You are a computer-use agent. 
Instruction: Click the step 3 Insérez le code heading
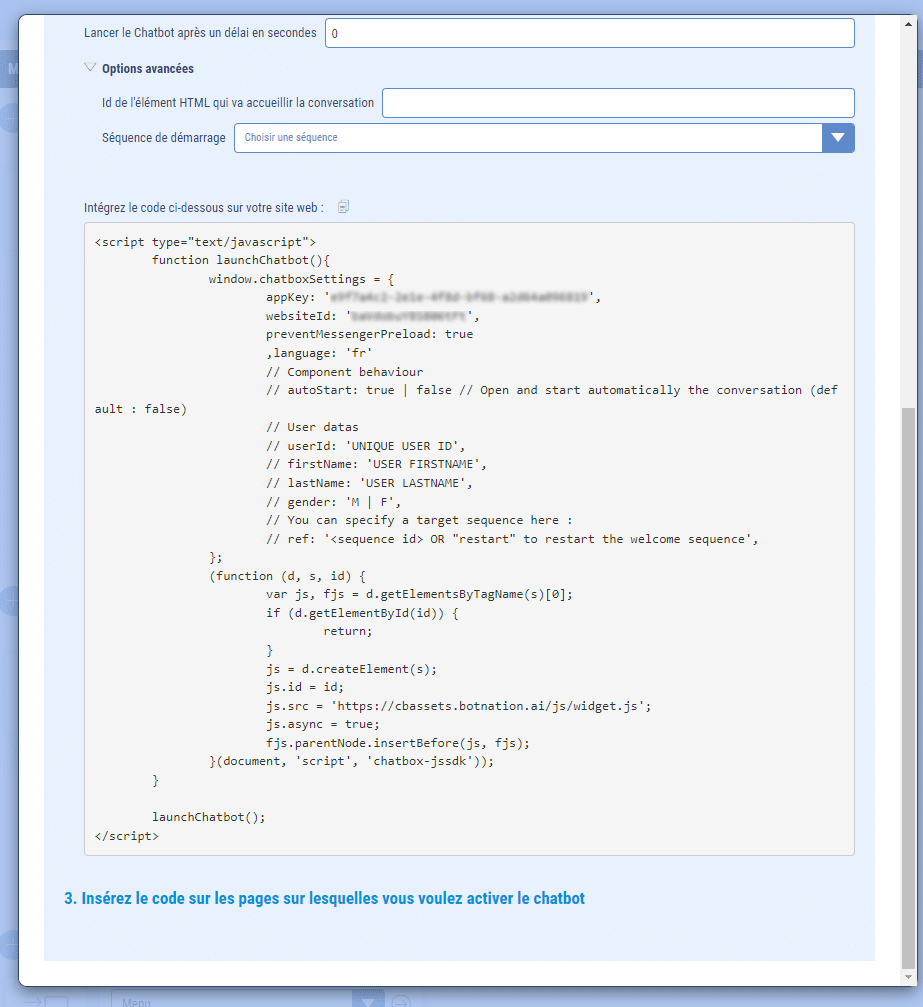pyautogui.click(x=324, y=898)
